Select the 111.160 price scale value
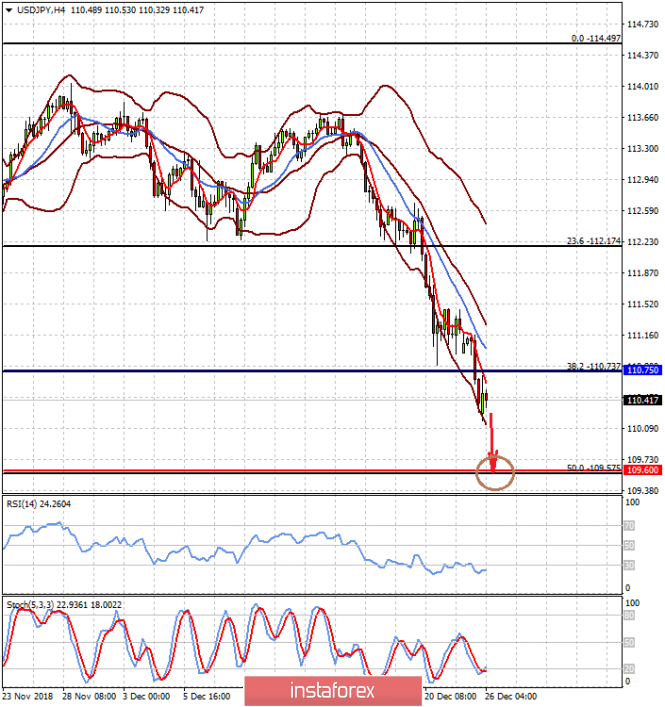The width and height of the screenshot is (665, 707). point(642,335)
